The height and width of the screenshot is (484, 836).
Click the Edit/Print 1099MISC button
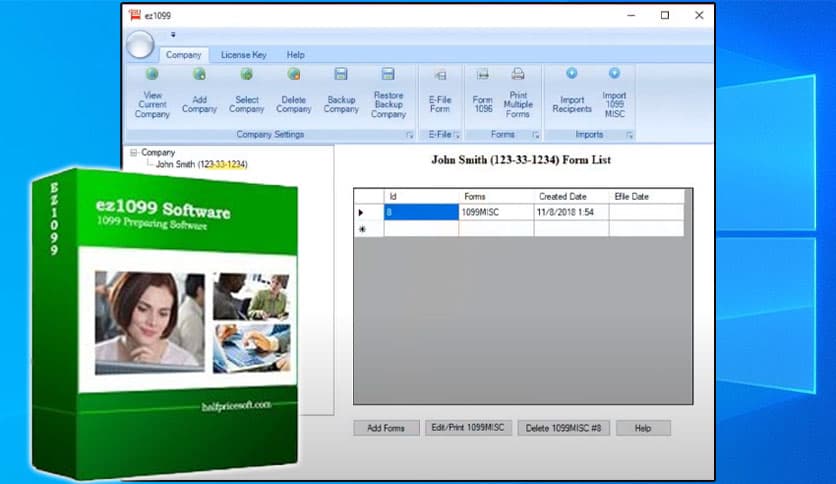[x=468, y=427]
